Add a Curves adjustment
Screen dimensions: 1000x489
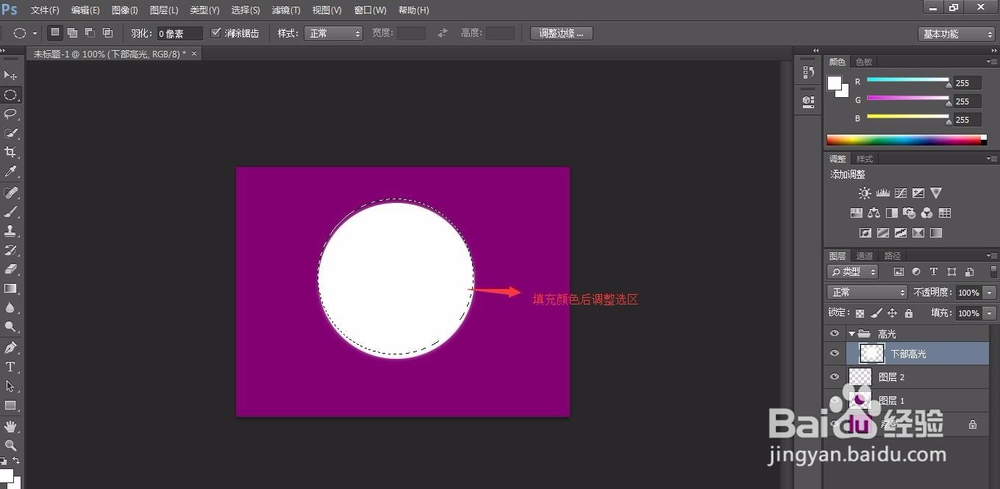tap(901, 193)
